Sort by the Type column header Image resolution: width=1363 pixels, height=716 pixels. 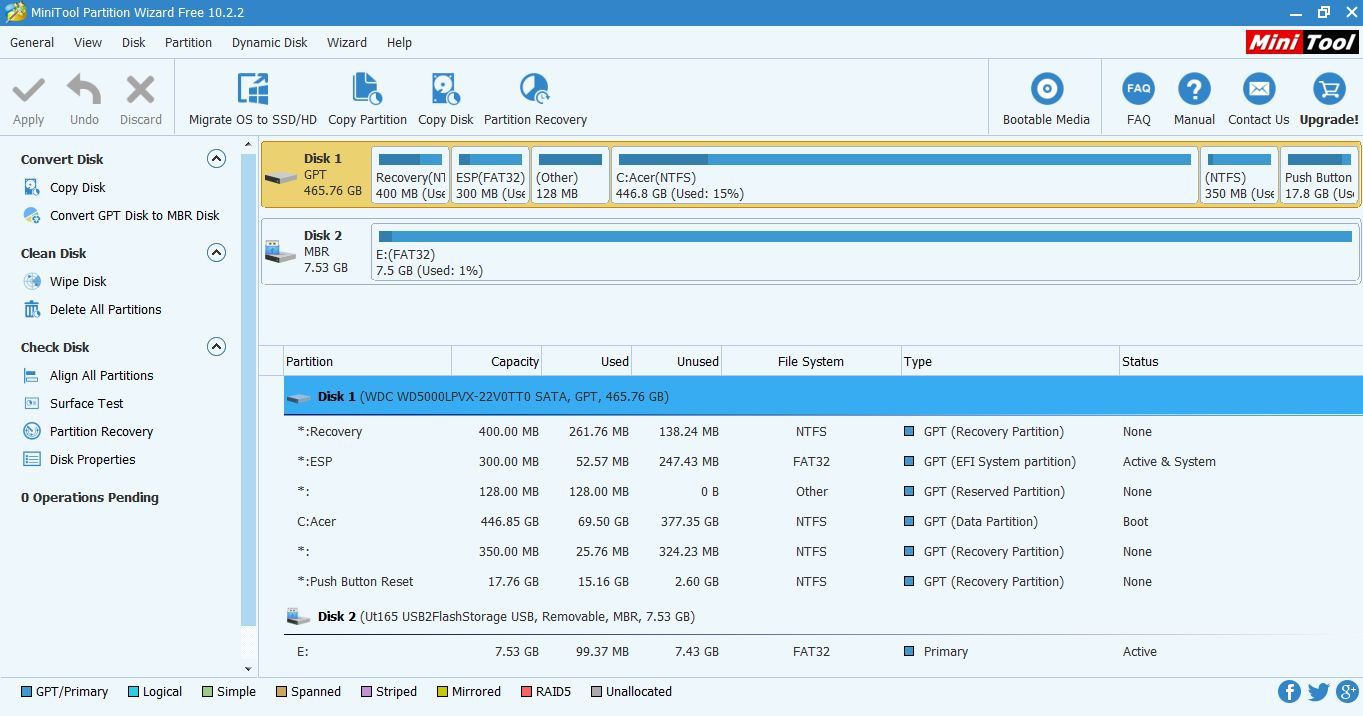coord(1010,361)
